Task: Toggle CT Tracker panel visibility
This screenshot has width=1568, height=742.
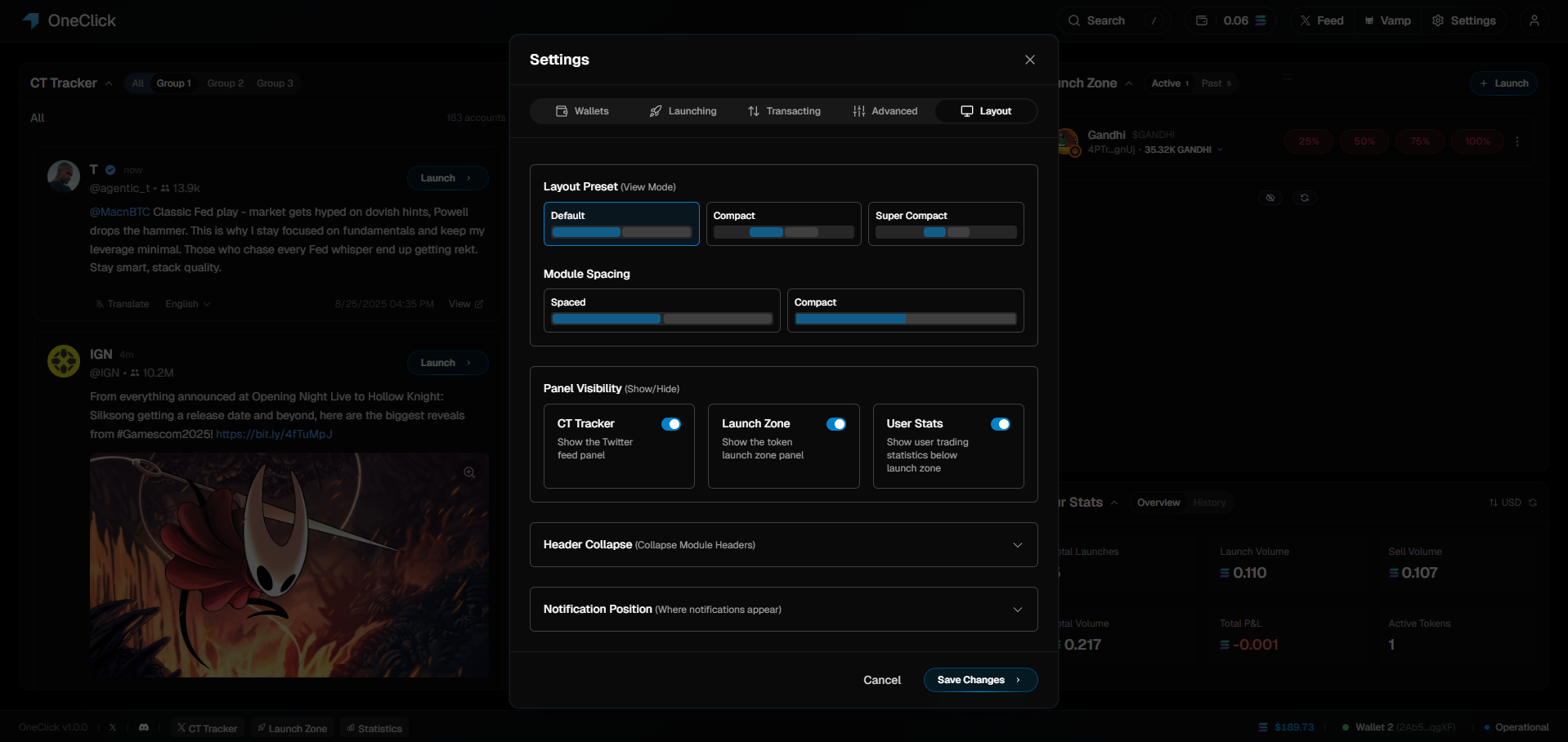Action: click(x=671, y=424)
